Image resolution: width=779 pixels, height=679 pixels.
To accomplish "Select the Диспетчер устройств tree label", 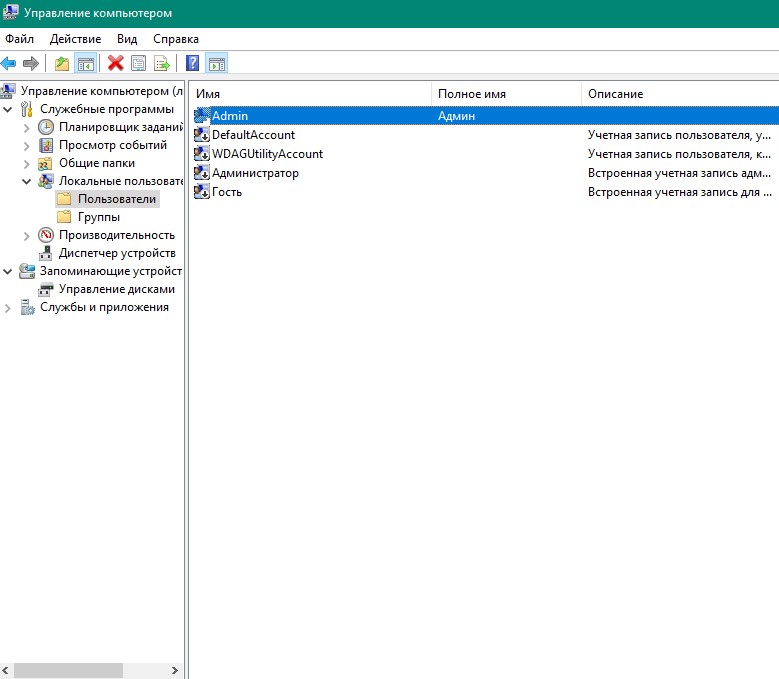I will click(x=117, y=253).
